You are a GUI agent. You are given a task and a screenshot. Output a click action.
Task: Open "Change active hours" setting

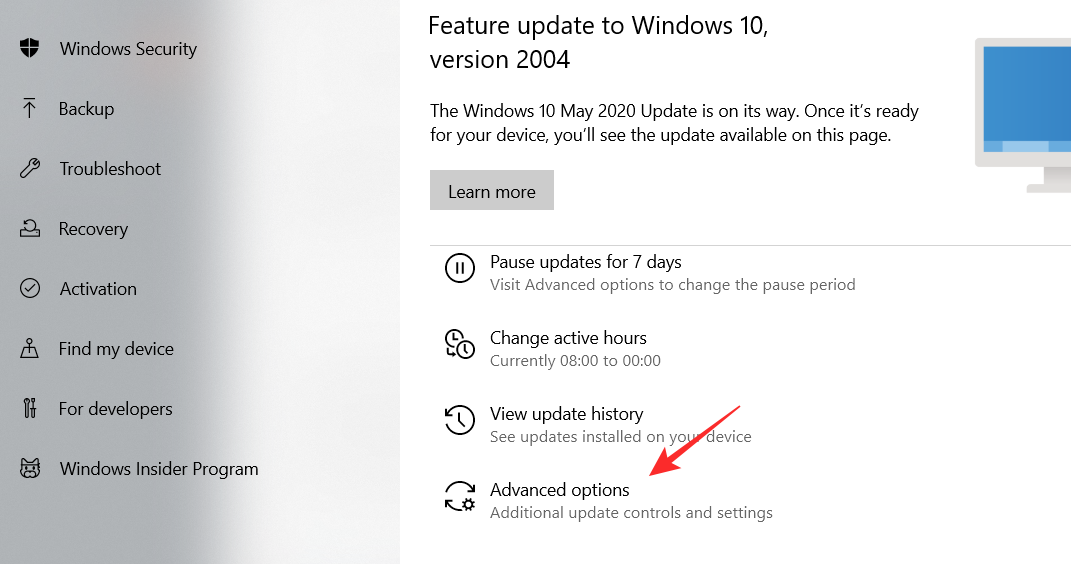click(x=568, y=338)
